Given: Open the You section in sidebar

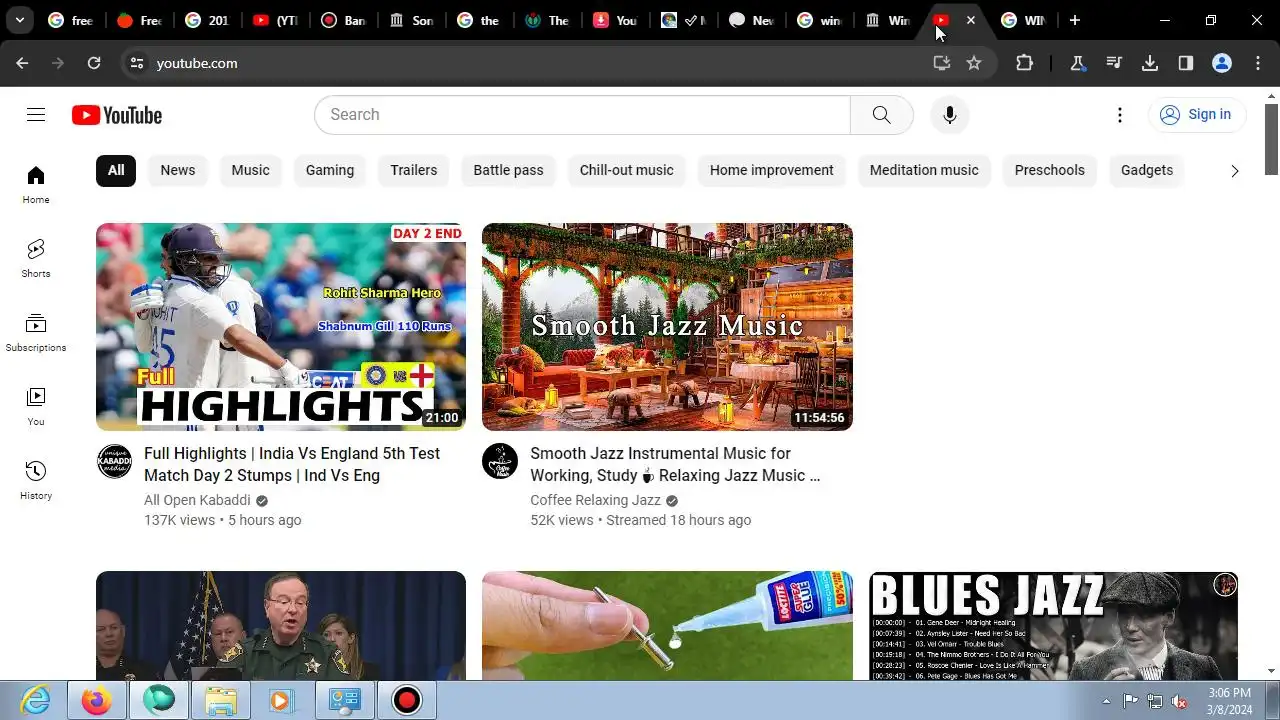Looking at the screenshot, I should 36,407.
